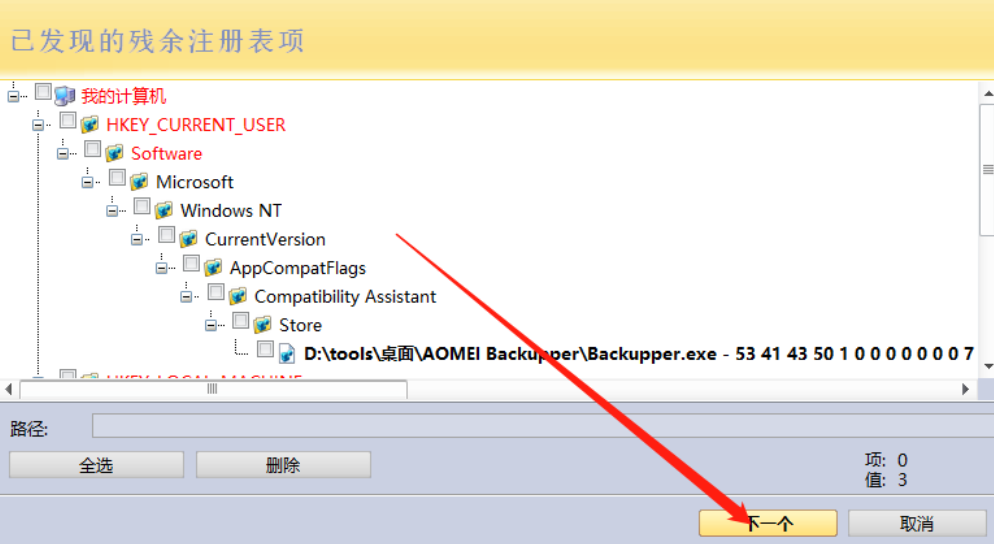
Task: Click the Microsoft registry folder icon
Action: click(x=139, y=182)
